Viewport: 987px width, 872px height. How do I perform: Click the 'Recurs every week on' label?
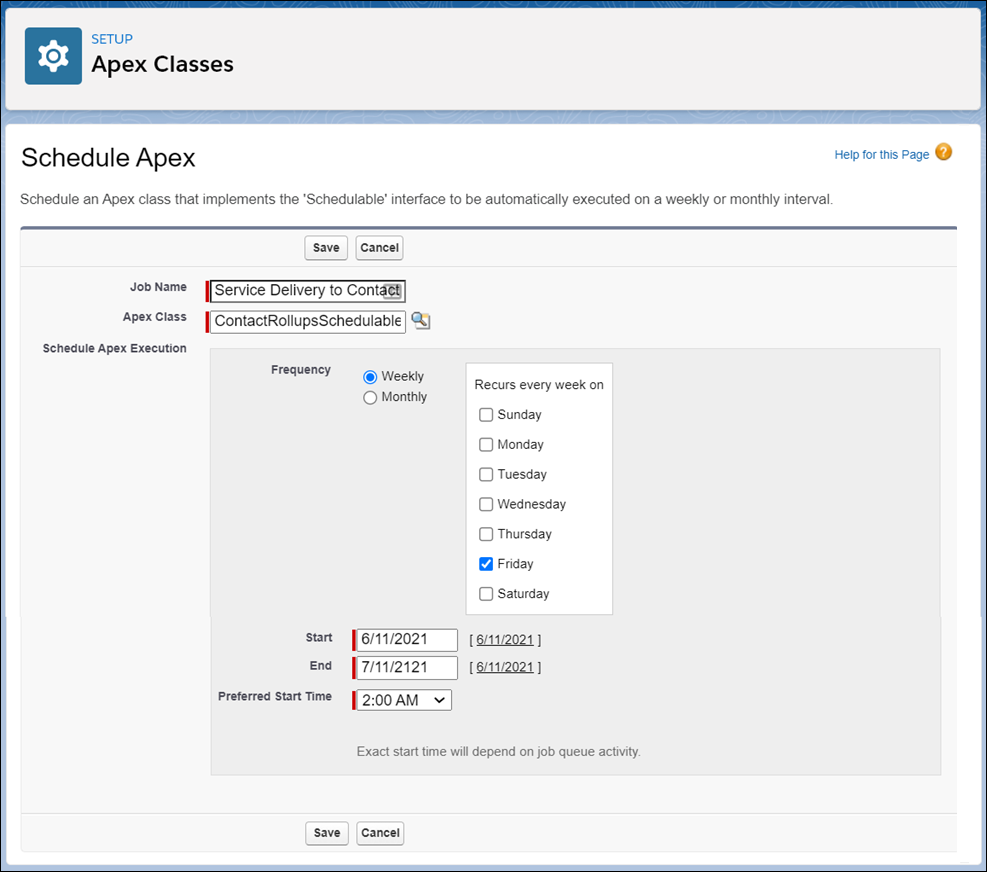pyautogui.click(x=539, y=385)
